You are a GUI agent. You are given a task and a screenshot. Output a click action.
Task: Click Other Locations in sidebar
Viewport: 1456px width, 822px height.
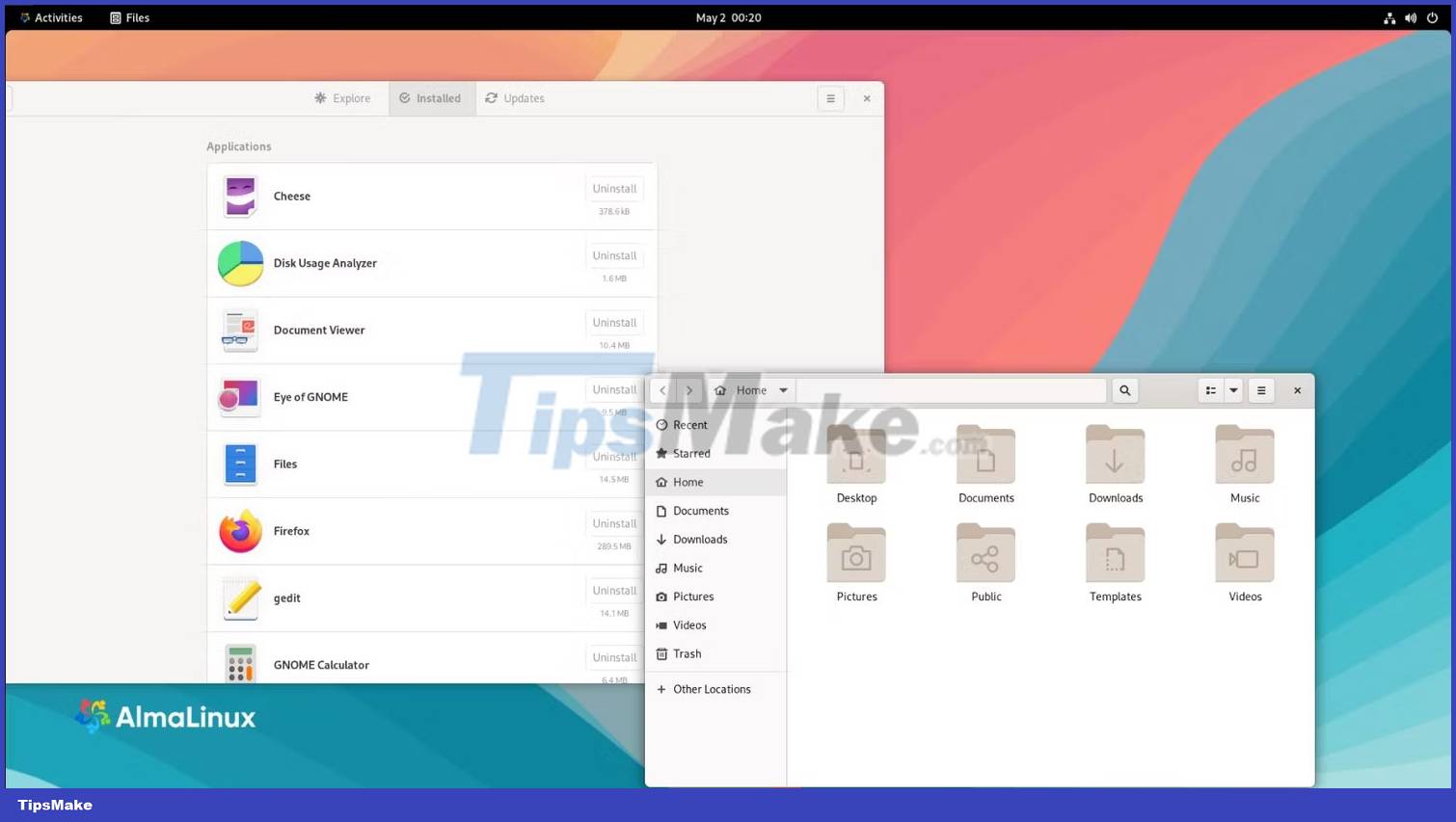[711, 689]
